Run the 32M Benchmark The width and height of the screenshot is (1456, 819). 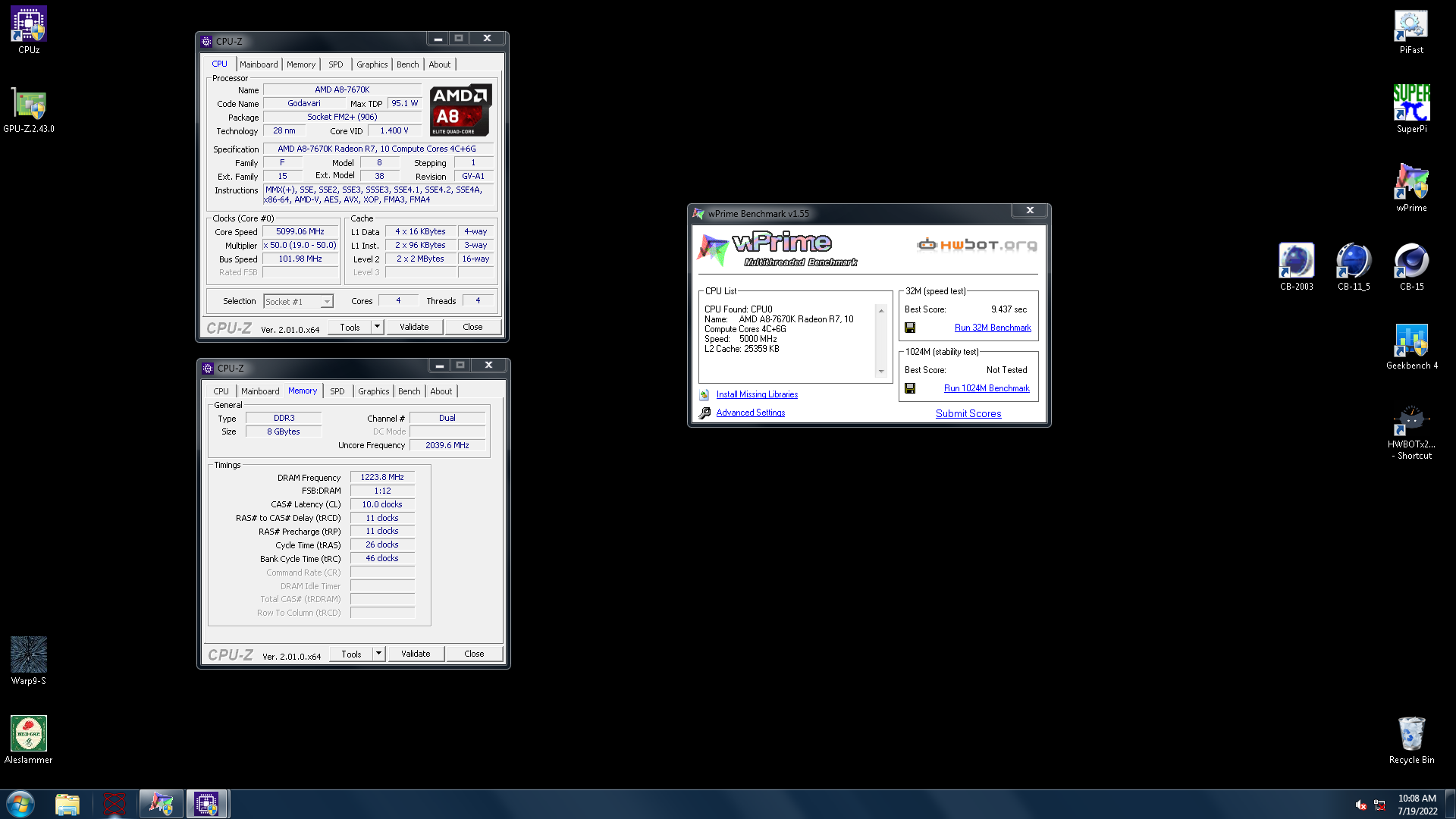(993, 328)
